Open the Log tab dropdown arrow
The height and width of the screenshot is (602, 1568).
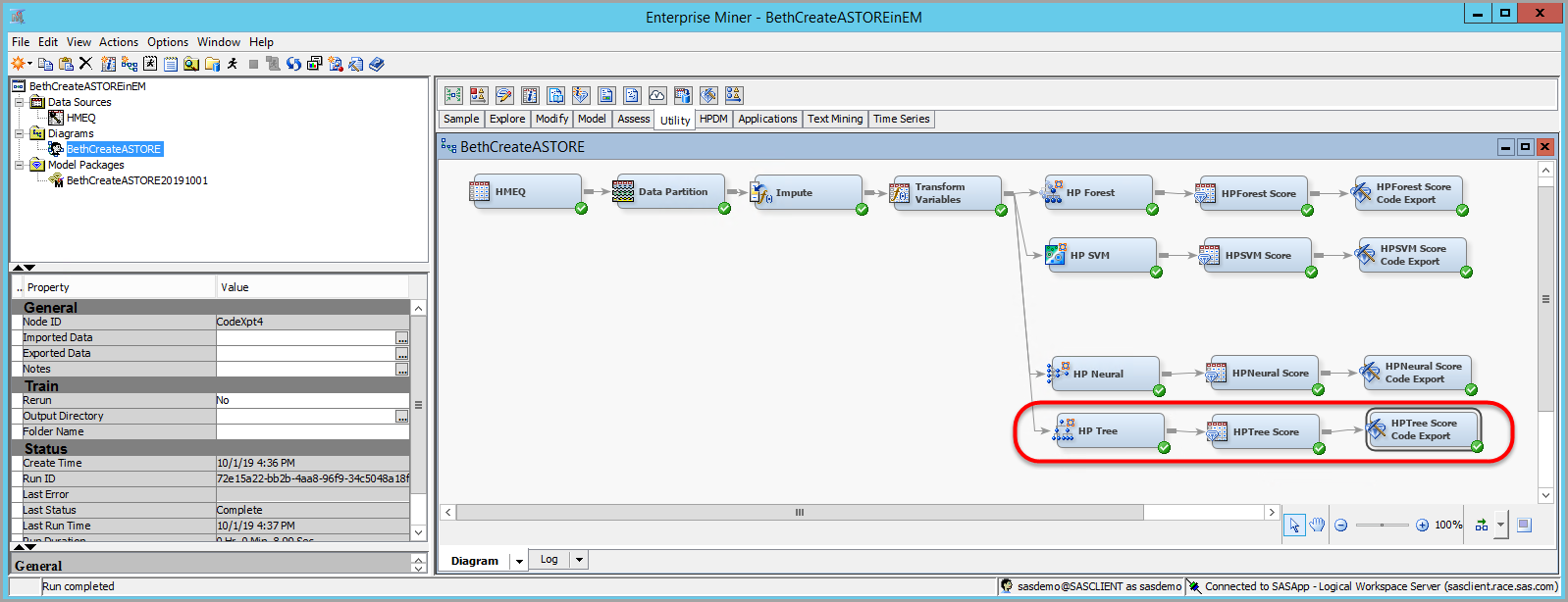[x=579, y=560]
